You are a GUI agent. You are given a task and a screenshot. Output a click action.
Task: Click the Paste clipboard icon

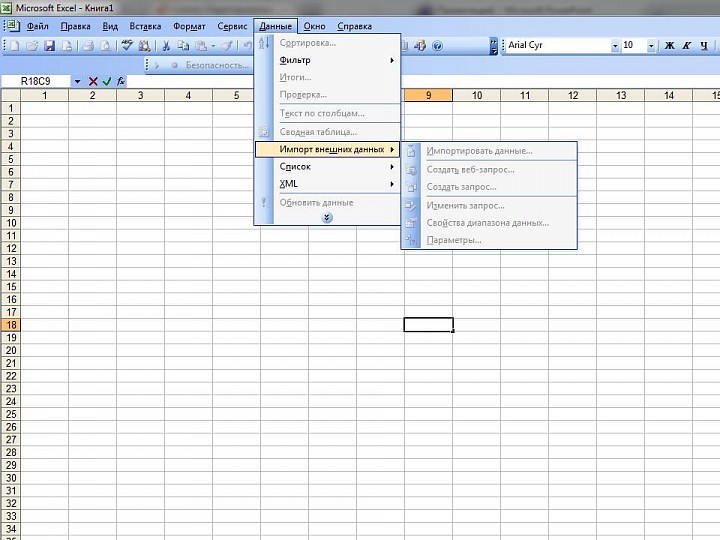pos(201,45)
